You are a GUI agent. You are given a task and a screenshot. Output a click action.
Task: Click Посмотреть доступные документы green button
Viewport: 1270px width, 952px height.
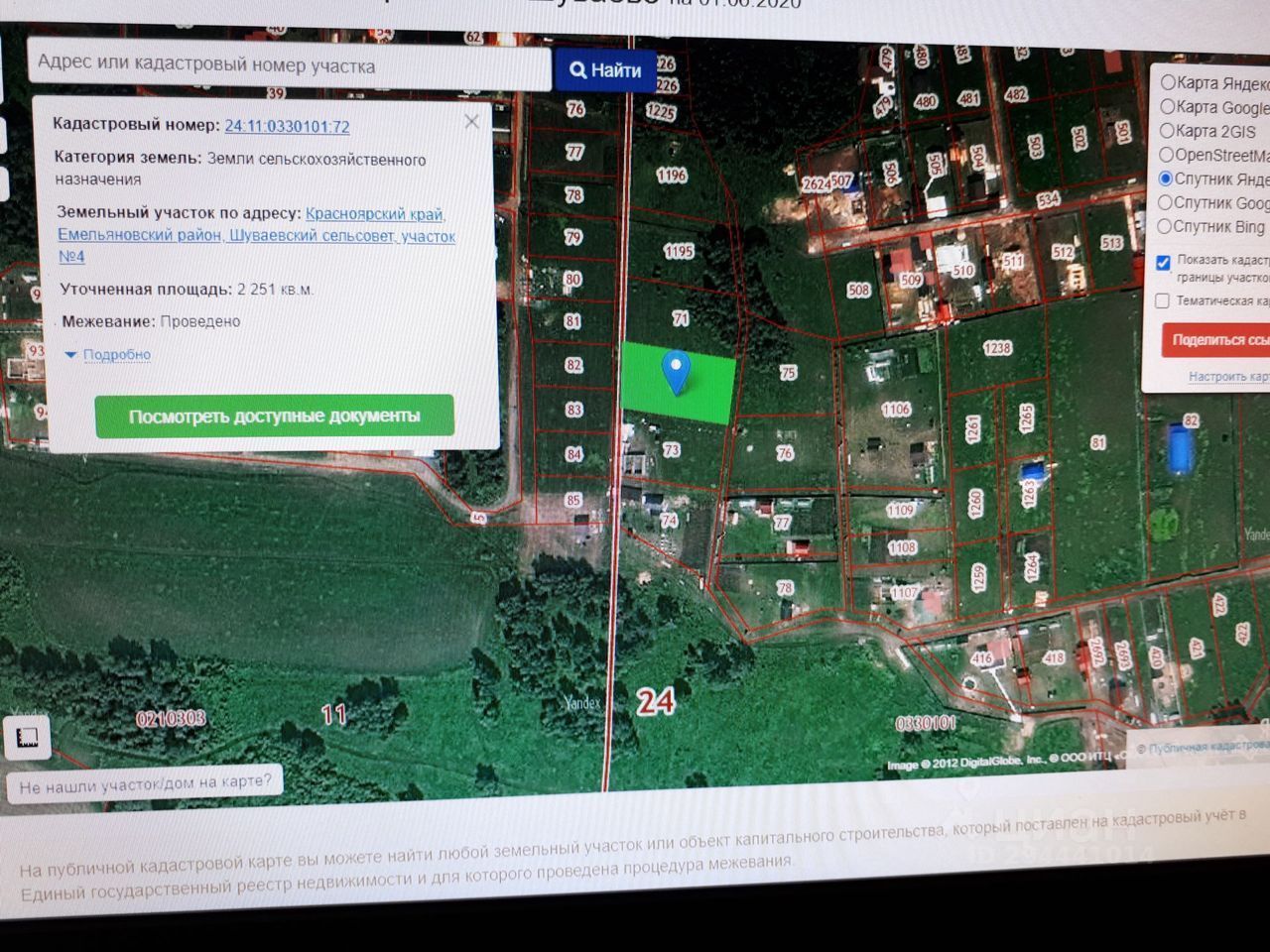274,416
